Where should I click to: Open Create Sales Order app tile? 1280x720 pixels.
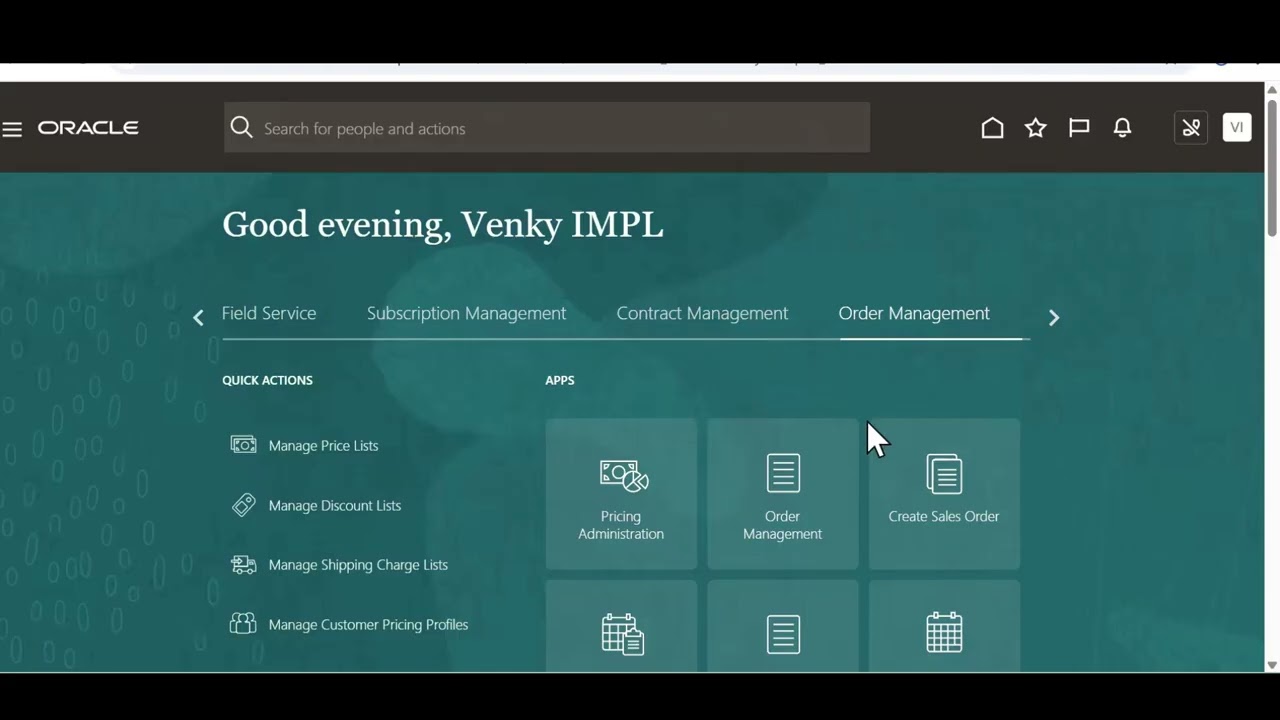click(x=944, y=494)
